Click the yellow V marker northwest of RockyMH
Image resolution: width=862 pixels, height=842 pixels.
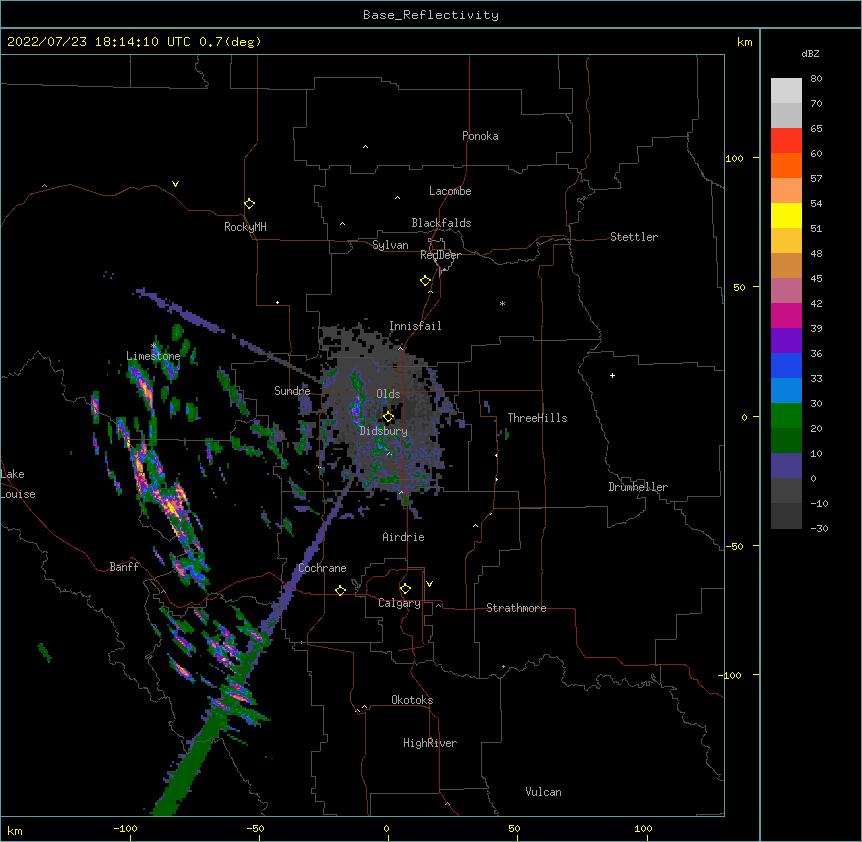pos(175,184)
